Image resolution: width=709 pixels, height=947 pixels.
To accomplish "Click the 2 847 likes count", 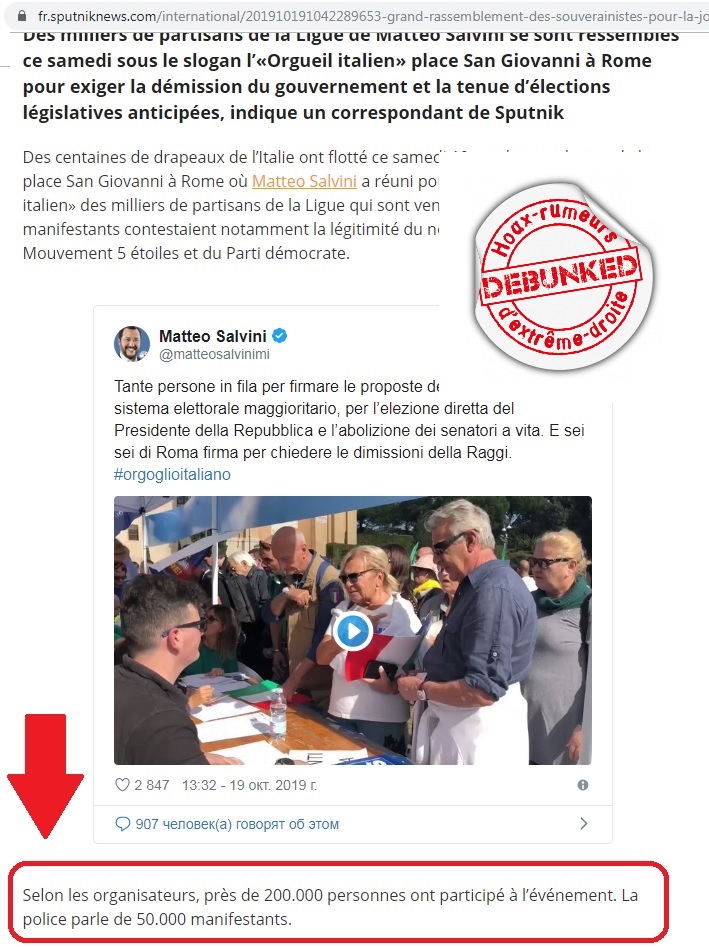I will click(152, 785).
